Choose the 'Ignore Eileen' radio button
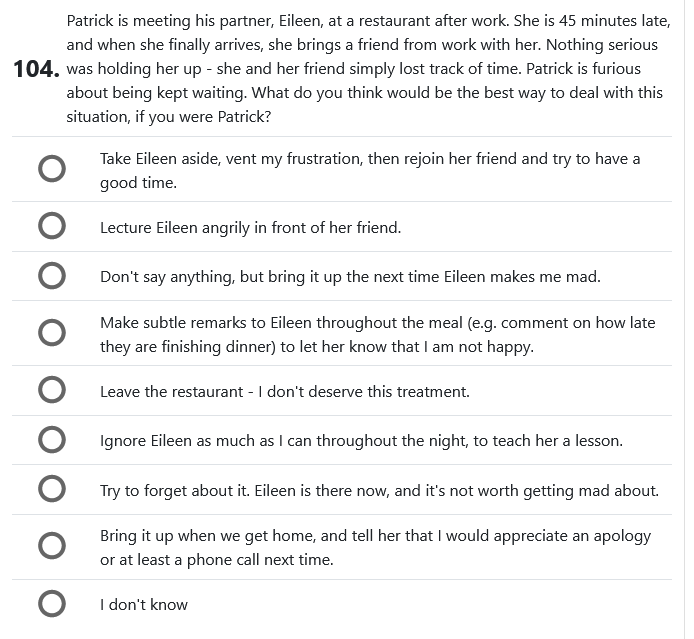Image resolution: width=694 pixels, height=639 pixels. click(52, 440)
